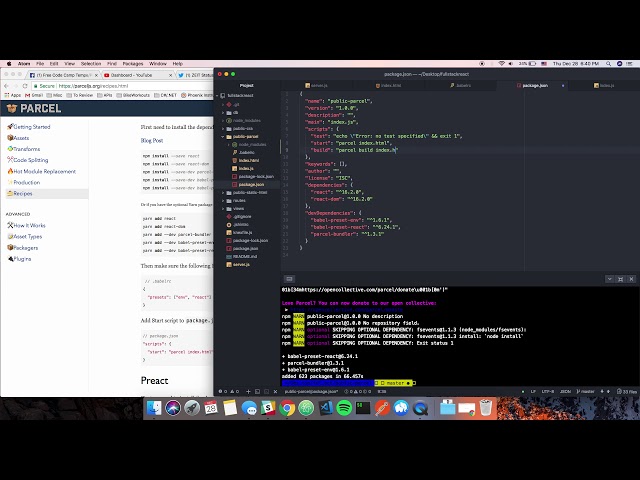
Task: Open Gmail bookmark in Chrome
Action: (x=34, y=95)
